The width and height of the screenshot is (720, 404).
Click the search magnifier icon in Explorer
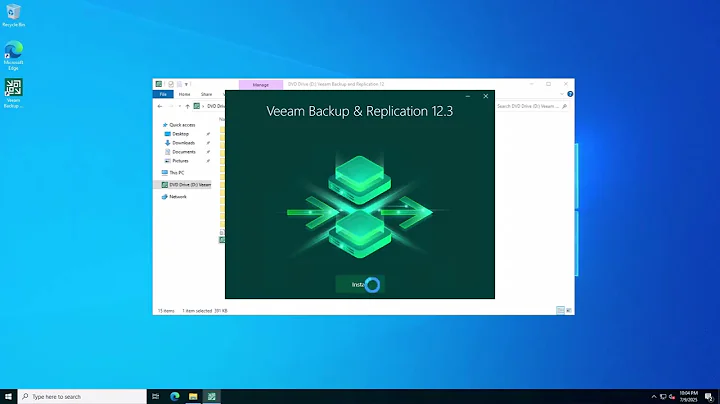point(564,106)
